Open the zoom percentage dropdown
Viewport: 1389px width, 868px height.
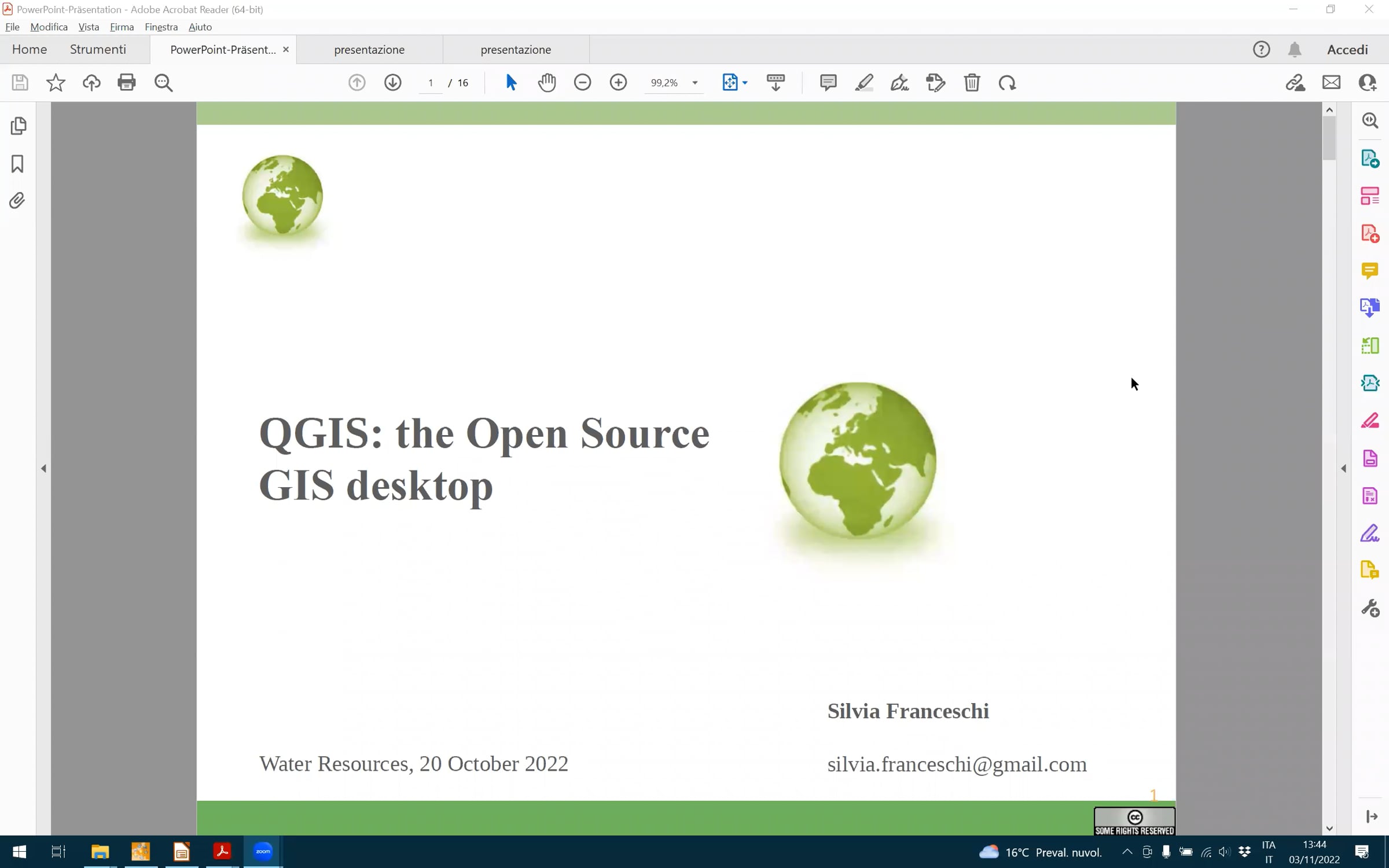[x=695, y=83]
